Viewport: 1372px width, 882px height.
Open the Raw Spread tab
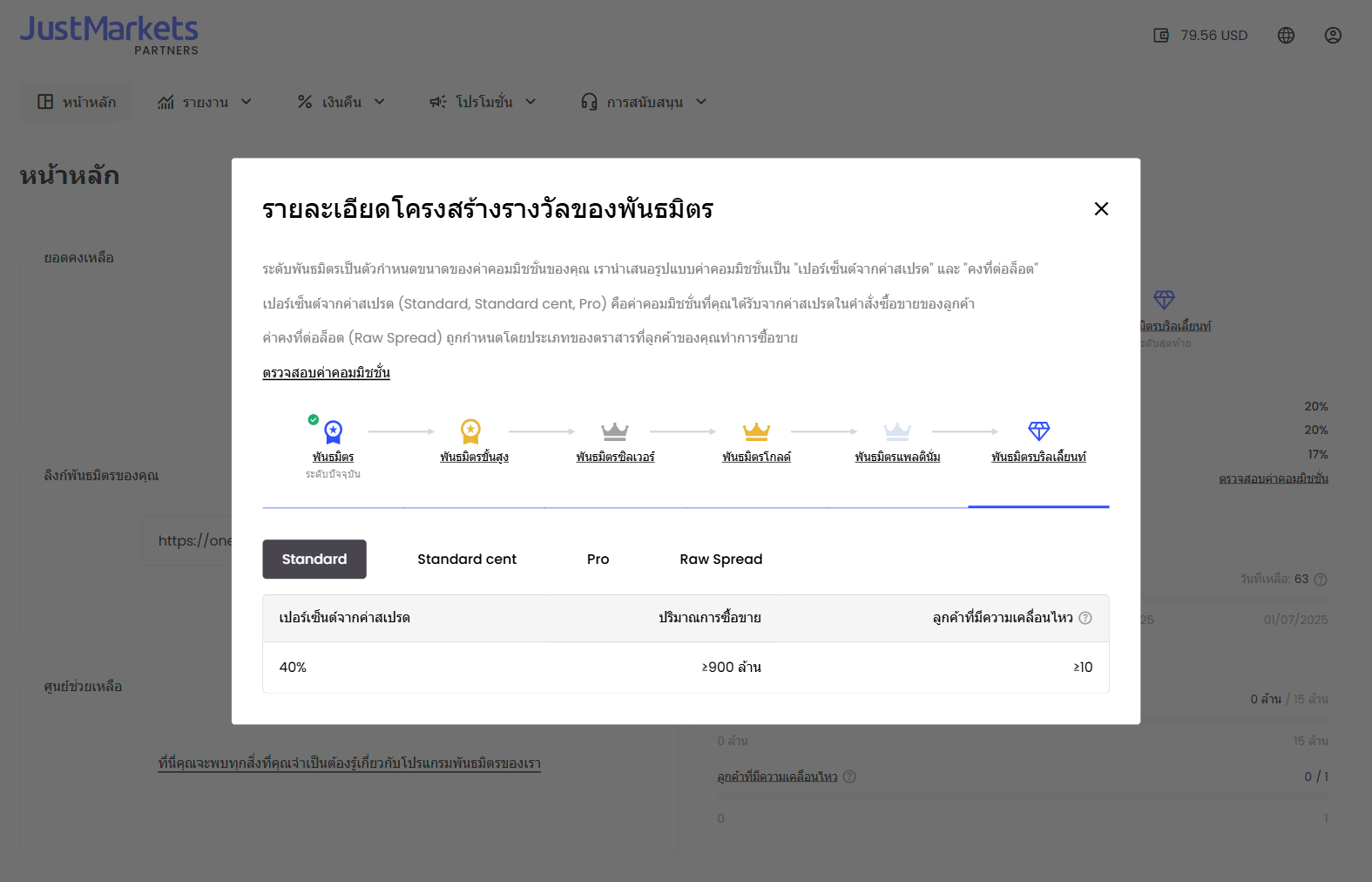721,560
